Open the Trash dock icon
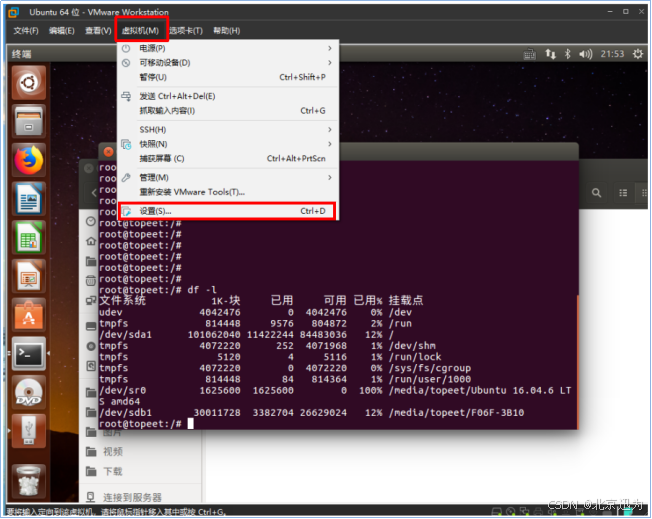652x519 pixels. coord(28,481)
